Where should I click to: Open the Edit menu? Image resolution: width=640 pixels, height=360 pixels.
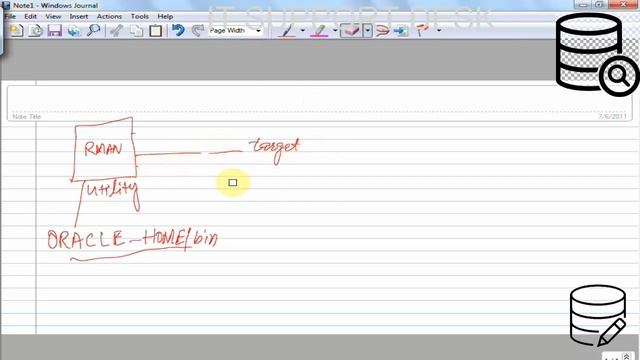pos(30,16)
